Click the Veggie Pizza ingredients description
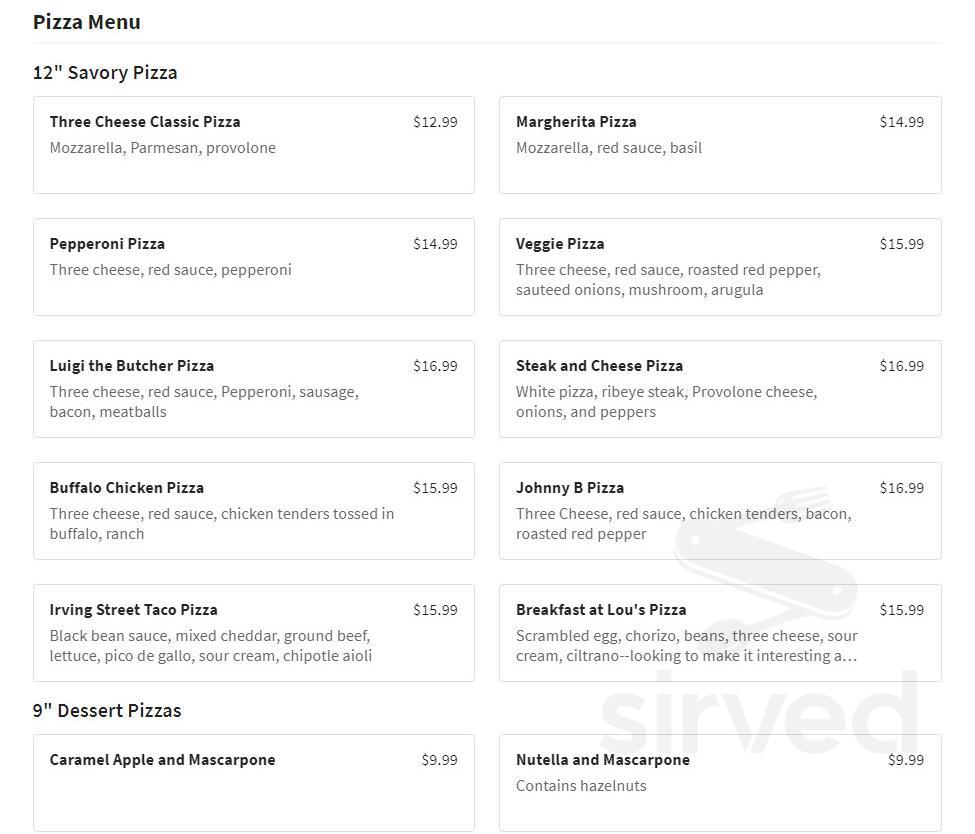The width and height of the screenshot is (975, 834). click(667, 280)
